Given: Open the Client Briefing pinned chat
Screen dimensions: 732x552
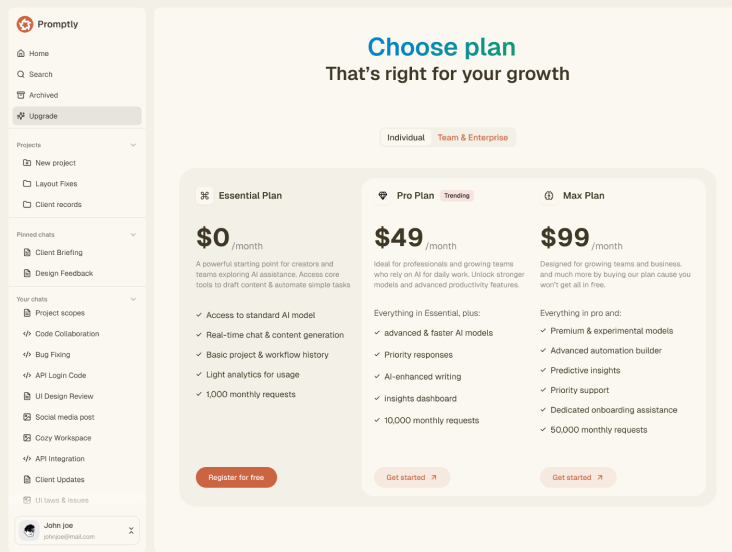Looking at the screenshot, I should click(59, 252).
